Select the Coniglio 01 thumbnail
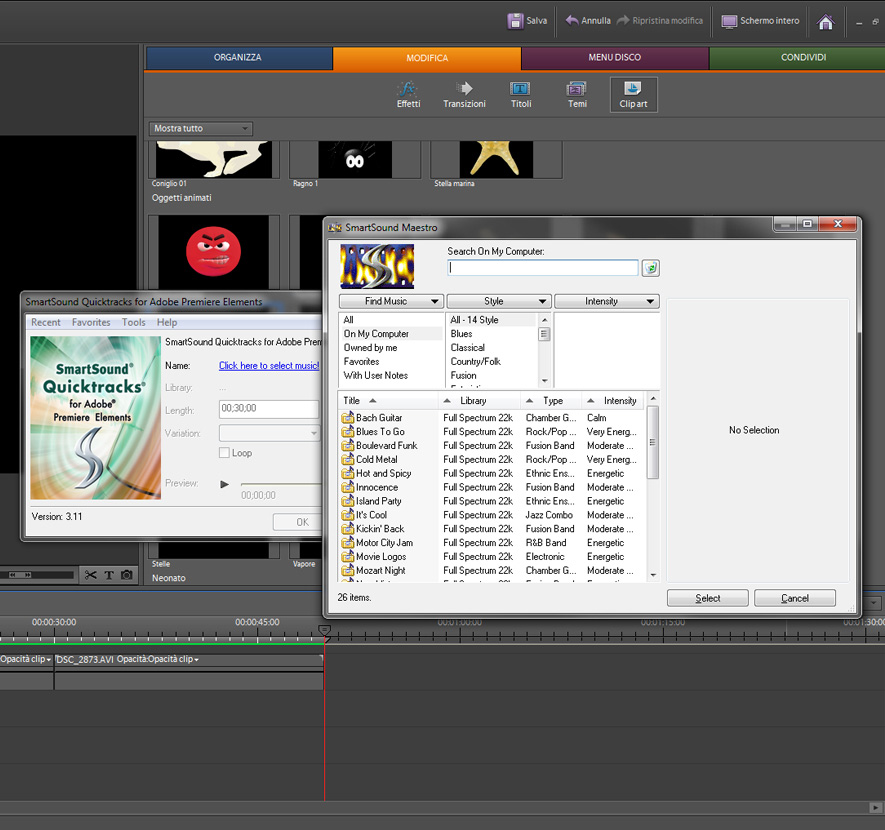Image resolution: width=885 pixels, height=830 pixels. 213,160
